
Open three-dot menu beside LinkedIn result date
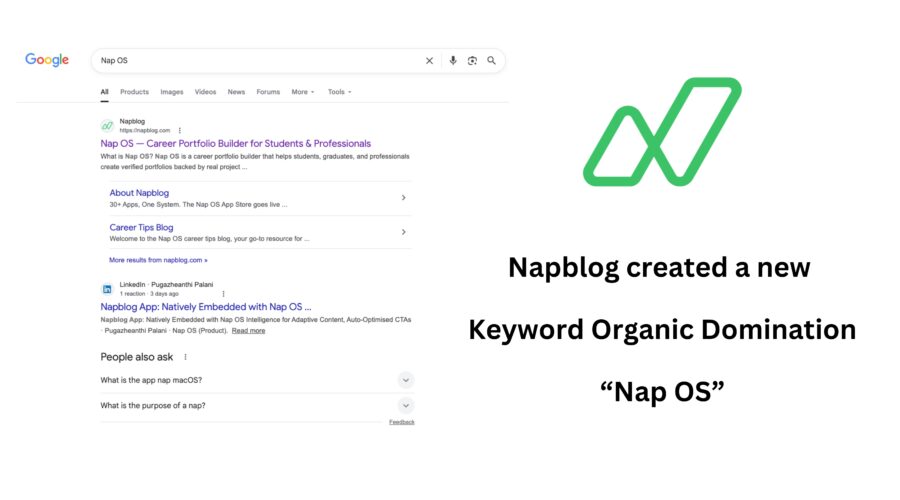click(223, 293)
